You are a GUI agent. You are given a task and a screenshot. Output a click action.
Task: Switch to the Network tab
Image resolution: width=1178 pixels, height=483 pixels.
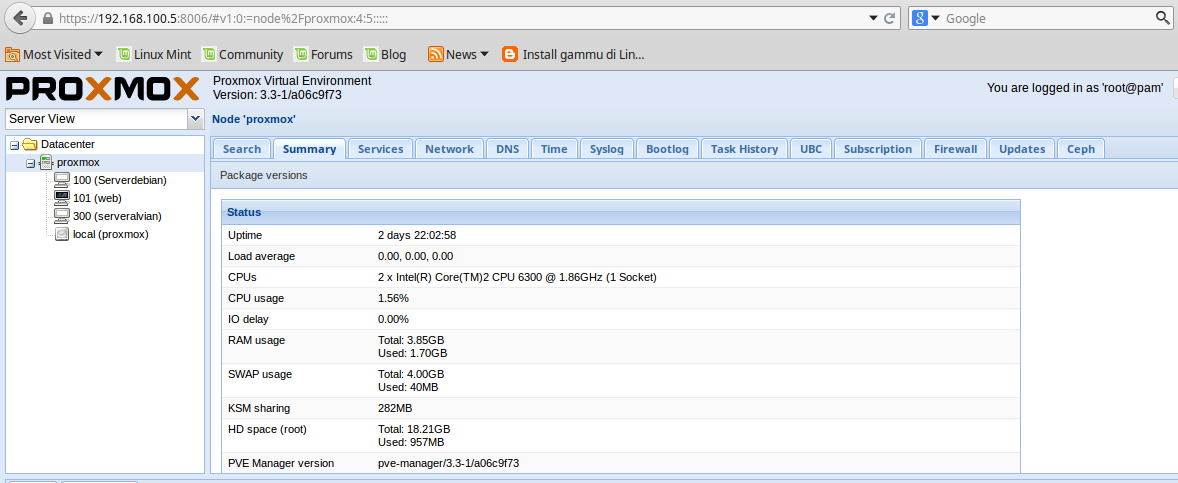point(449,149)
